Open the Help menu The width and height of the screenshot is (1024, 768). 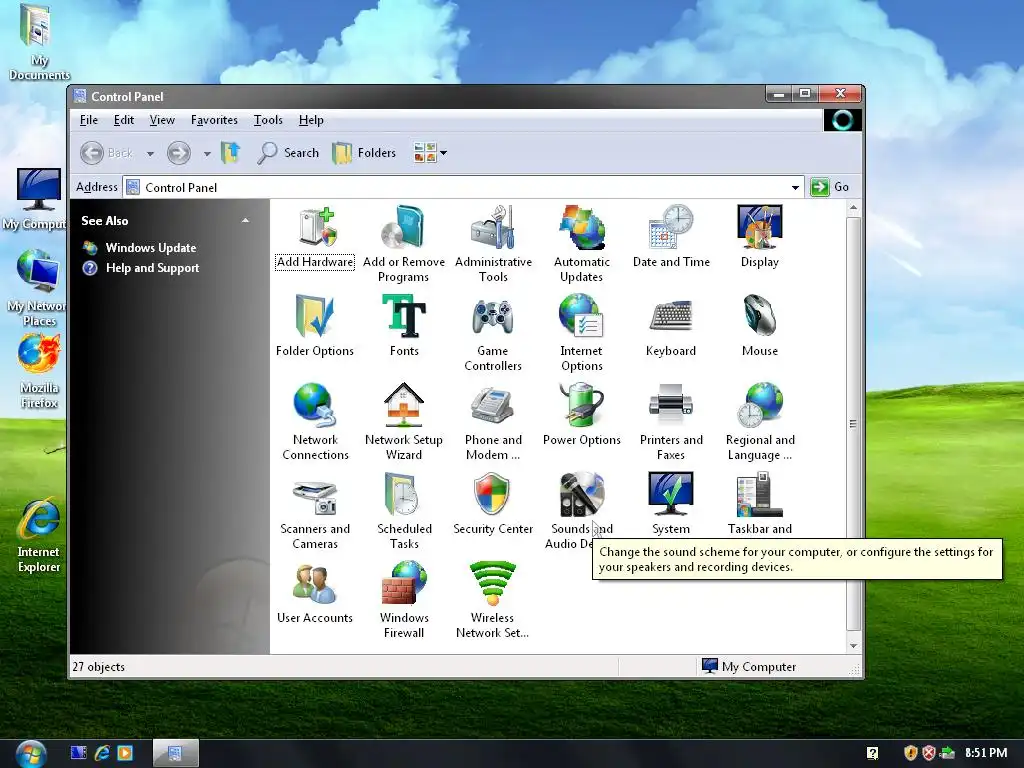311,120
